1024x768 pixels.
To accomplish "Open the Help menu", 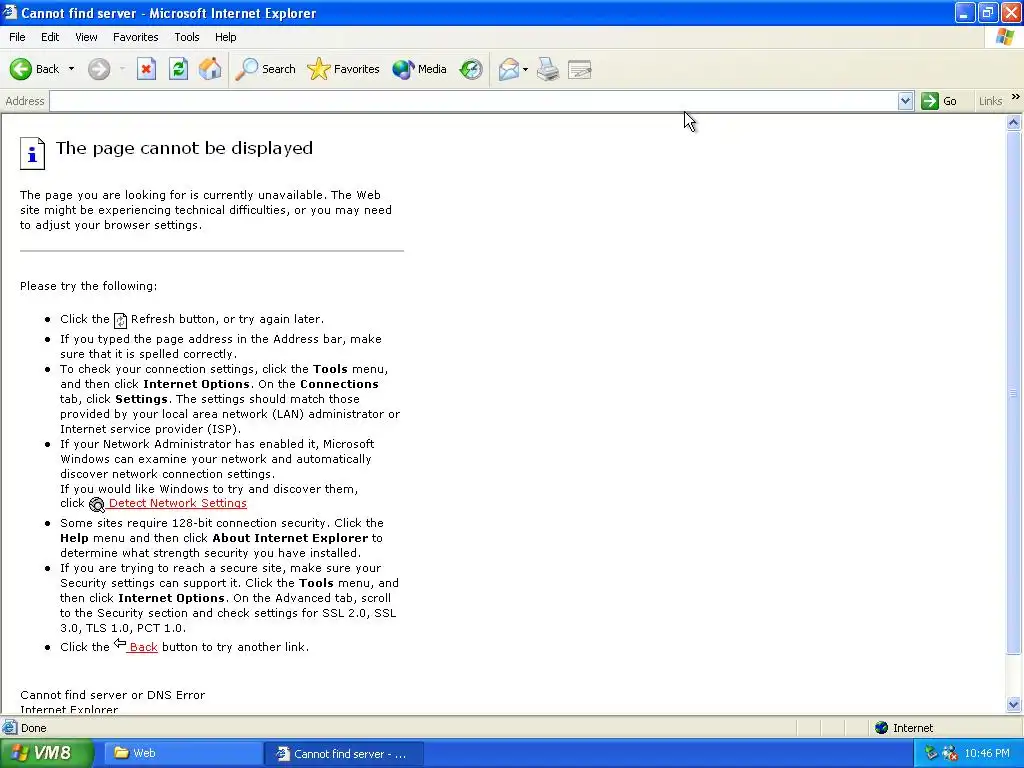I will click(225, 37).
